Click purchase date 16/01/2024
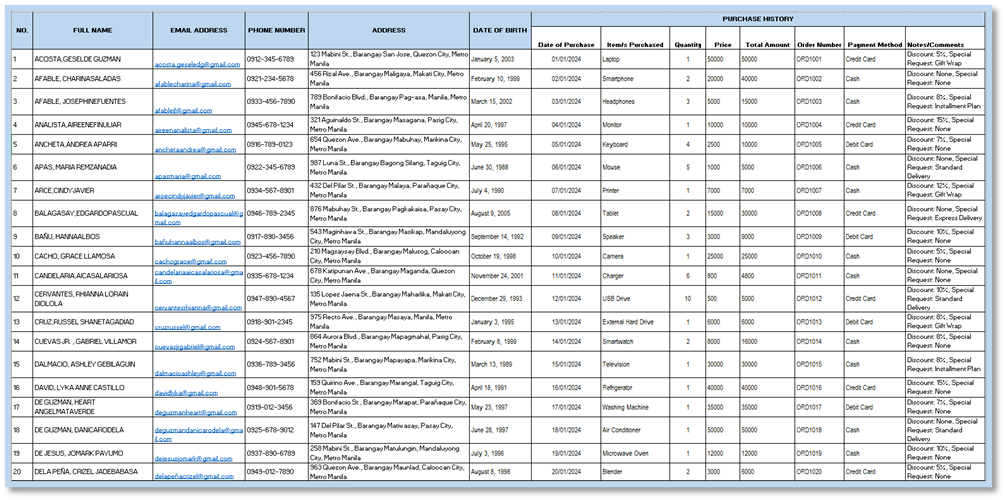1005x500 pixels. click(566, 387)
